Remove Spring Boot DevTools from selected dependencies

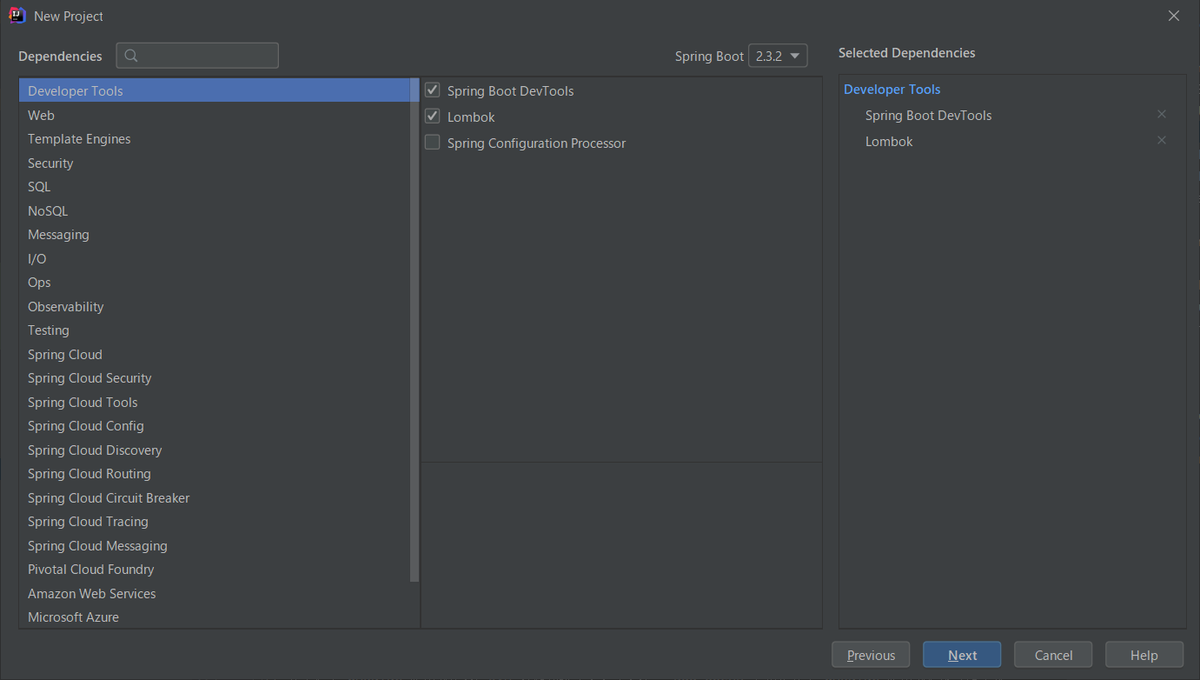[1161, 115]
